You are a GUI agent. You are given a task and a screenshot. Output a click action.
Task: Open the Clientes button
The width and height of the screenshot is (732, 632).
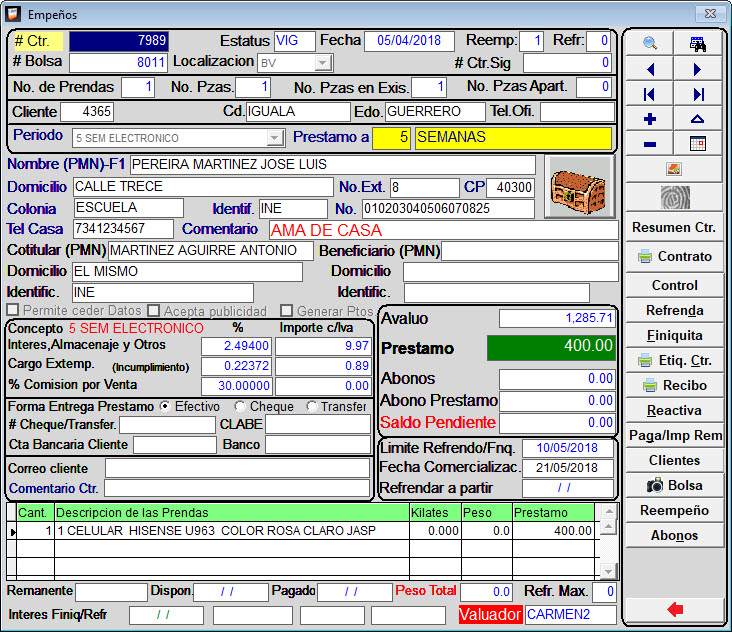coord(674,460)
